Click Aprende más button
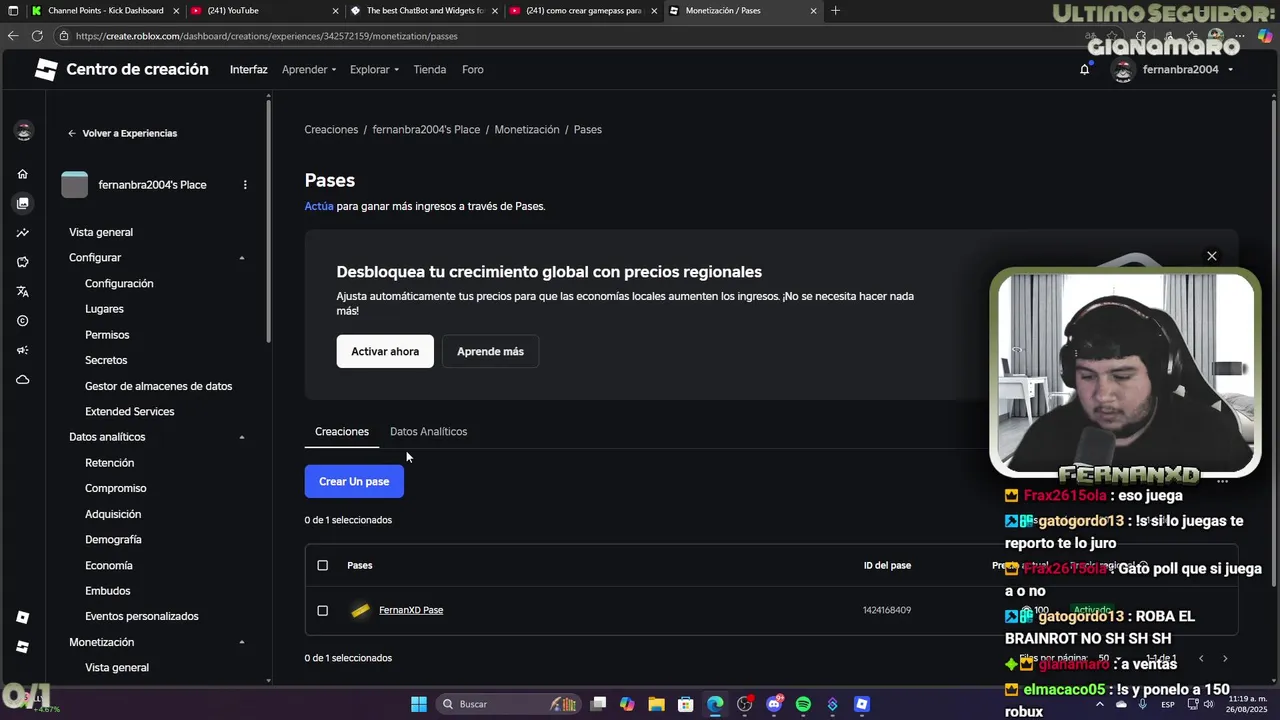 coord(490,352)
